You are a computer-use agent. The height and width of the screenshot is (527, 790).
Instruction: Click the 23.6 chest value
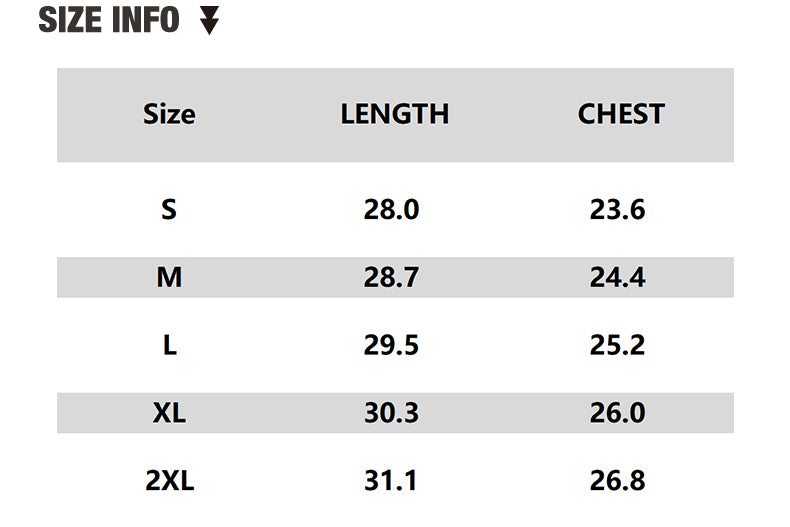(x=617, y=210)
